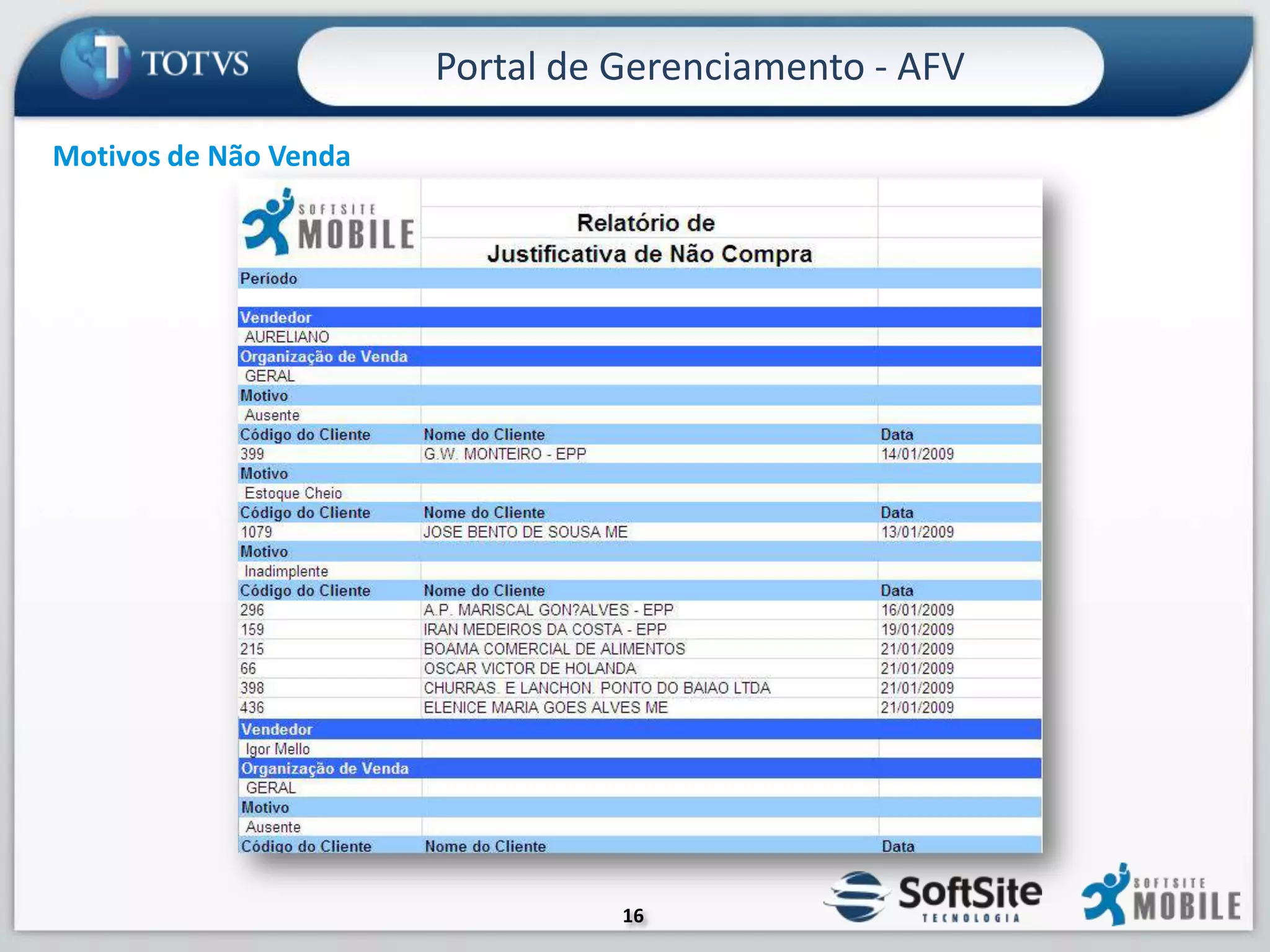Click client 'G.W. MONTEIRO - EPP'
The height and width of the screenshot is (952, 1270).
(x=505, y=454)
